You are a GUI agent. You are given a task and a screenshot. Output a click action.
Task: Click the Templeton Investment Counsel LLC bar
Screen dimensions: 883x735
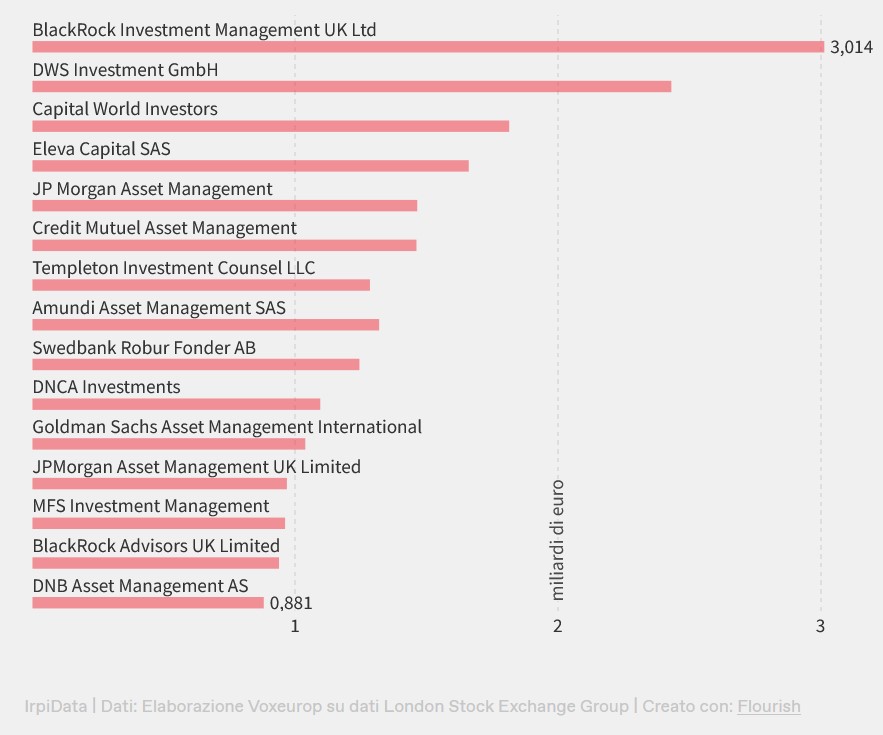[201, 285]
